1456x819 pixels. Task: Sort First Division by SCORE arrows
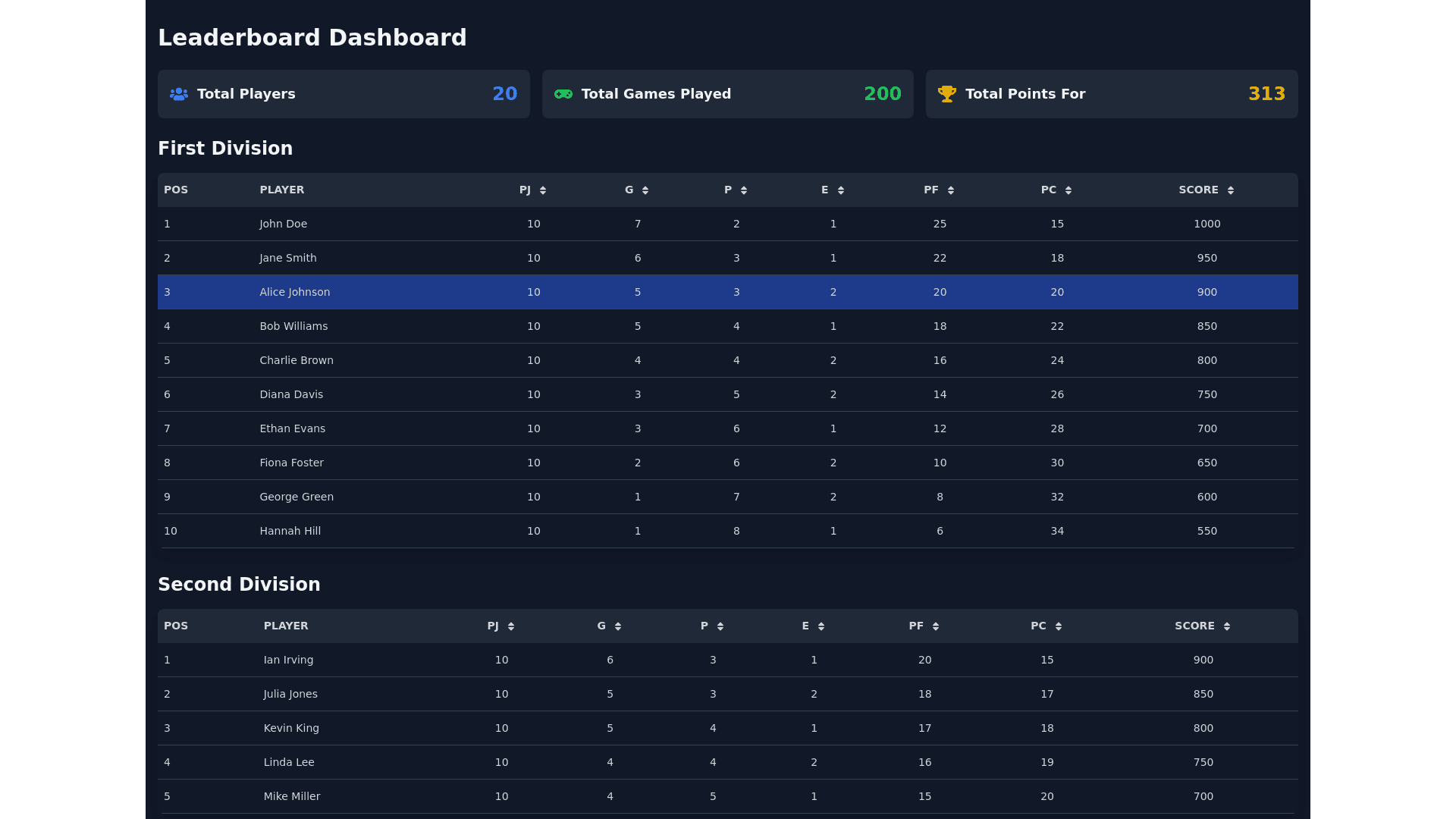[x=1231, y=190]
